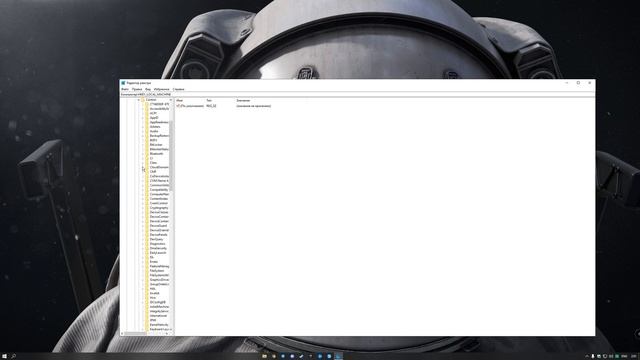
Task: Open the Windows Start menu
Action: (4, 356)
